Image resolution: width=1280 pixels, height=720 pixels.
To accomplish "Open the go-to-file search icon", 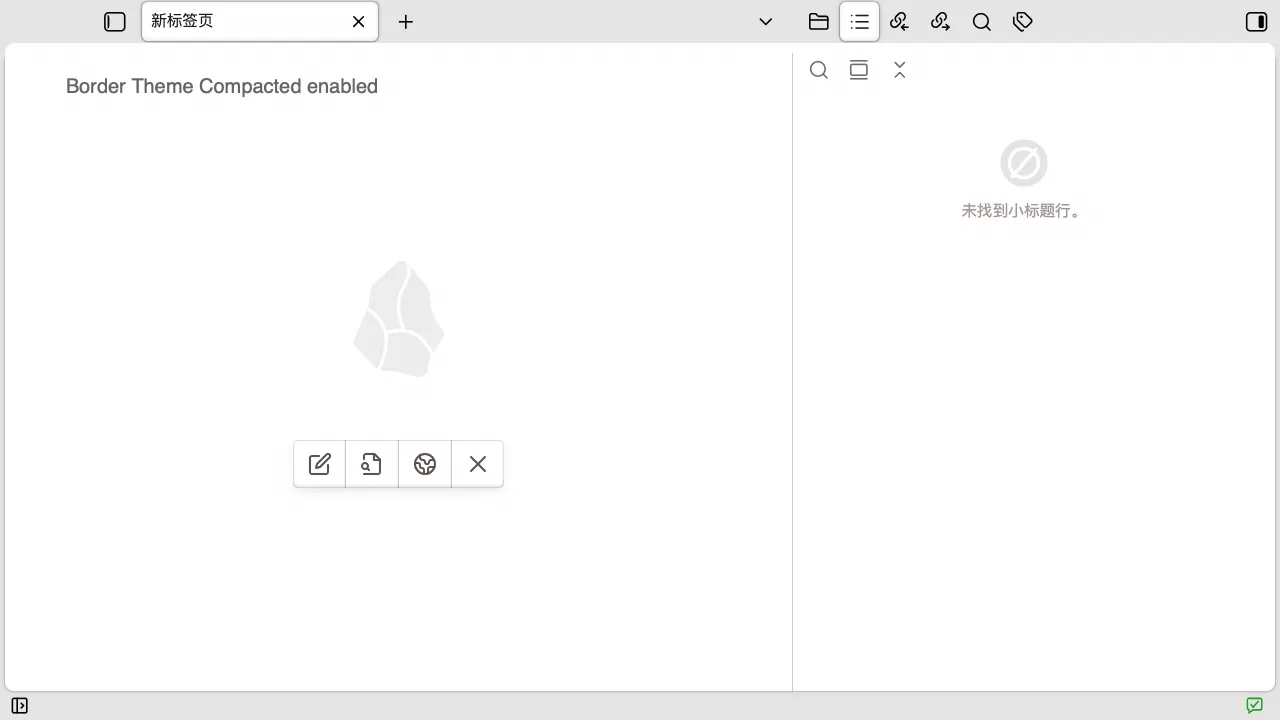I will (372, 464).
